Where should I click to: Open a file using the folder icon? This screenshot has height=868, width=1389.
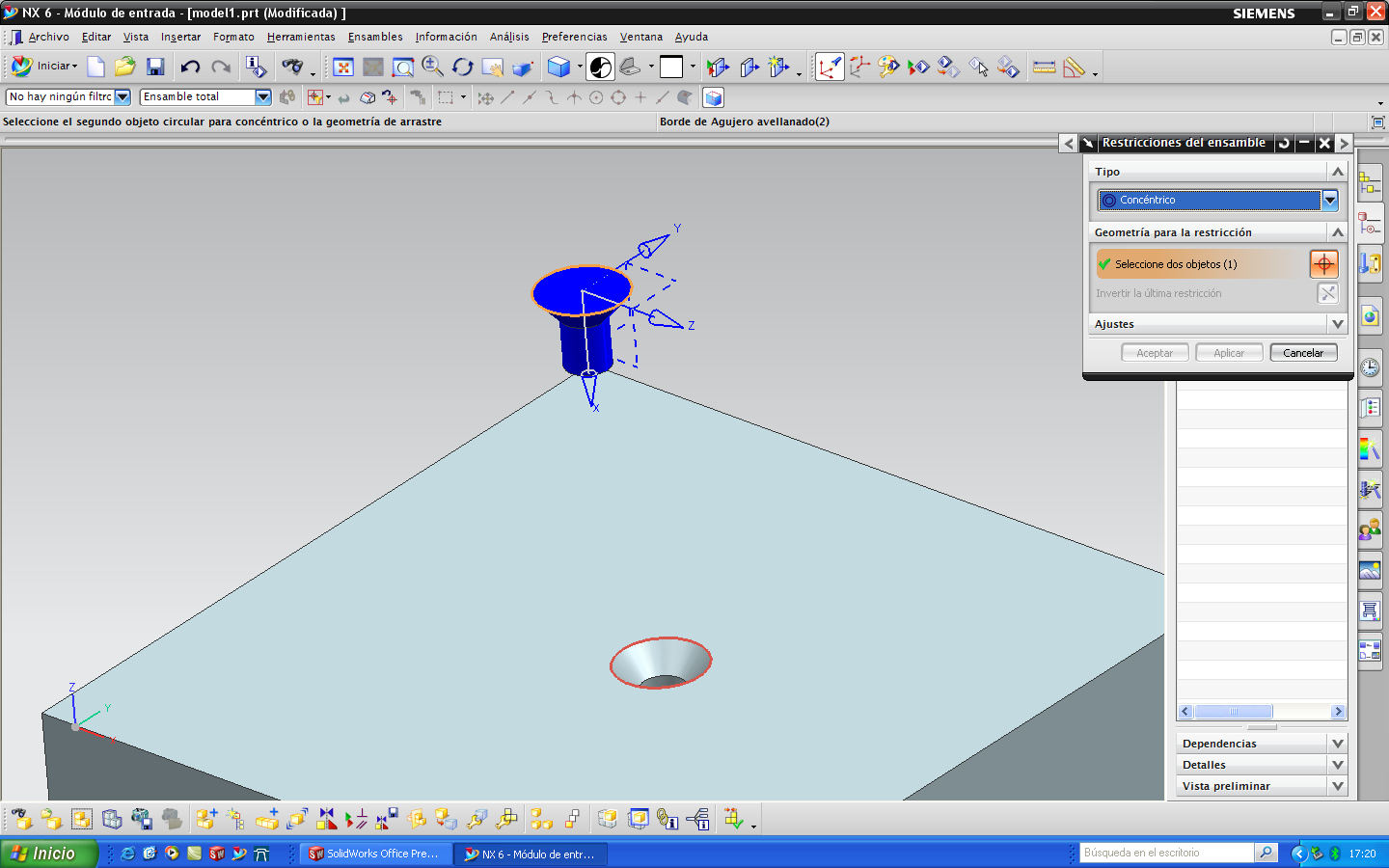point(125,67)
